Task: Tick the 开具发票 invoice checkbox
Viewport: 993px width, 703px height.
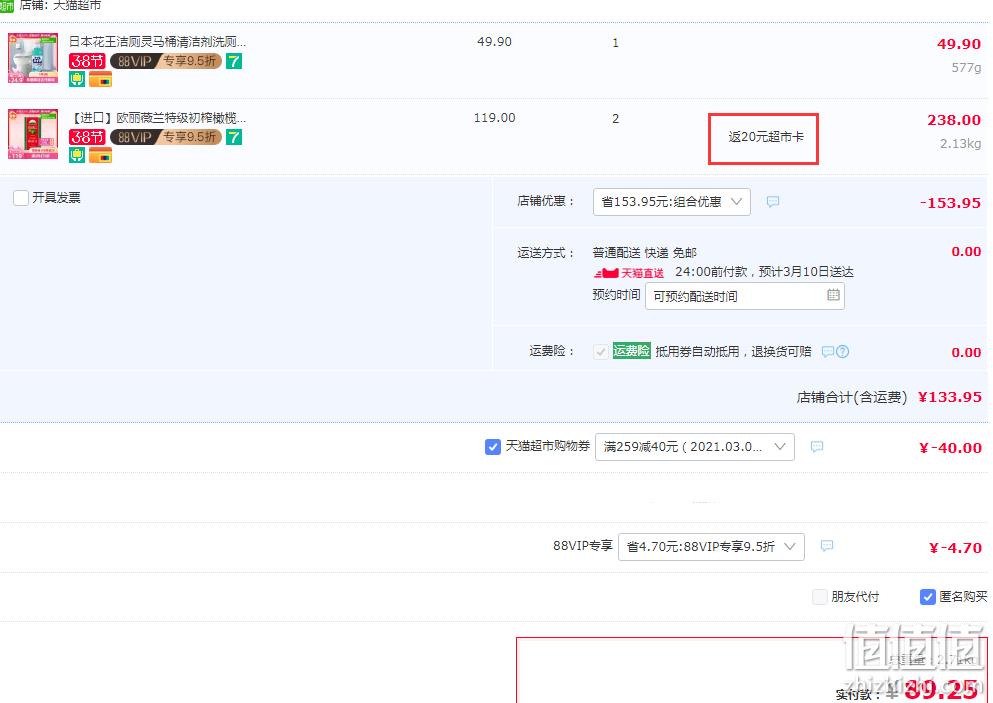Action: point(21,198)
